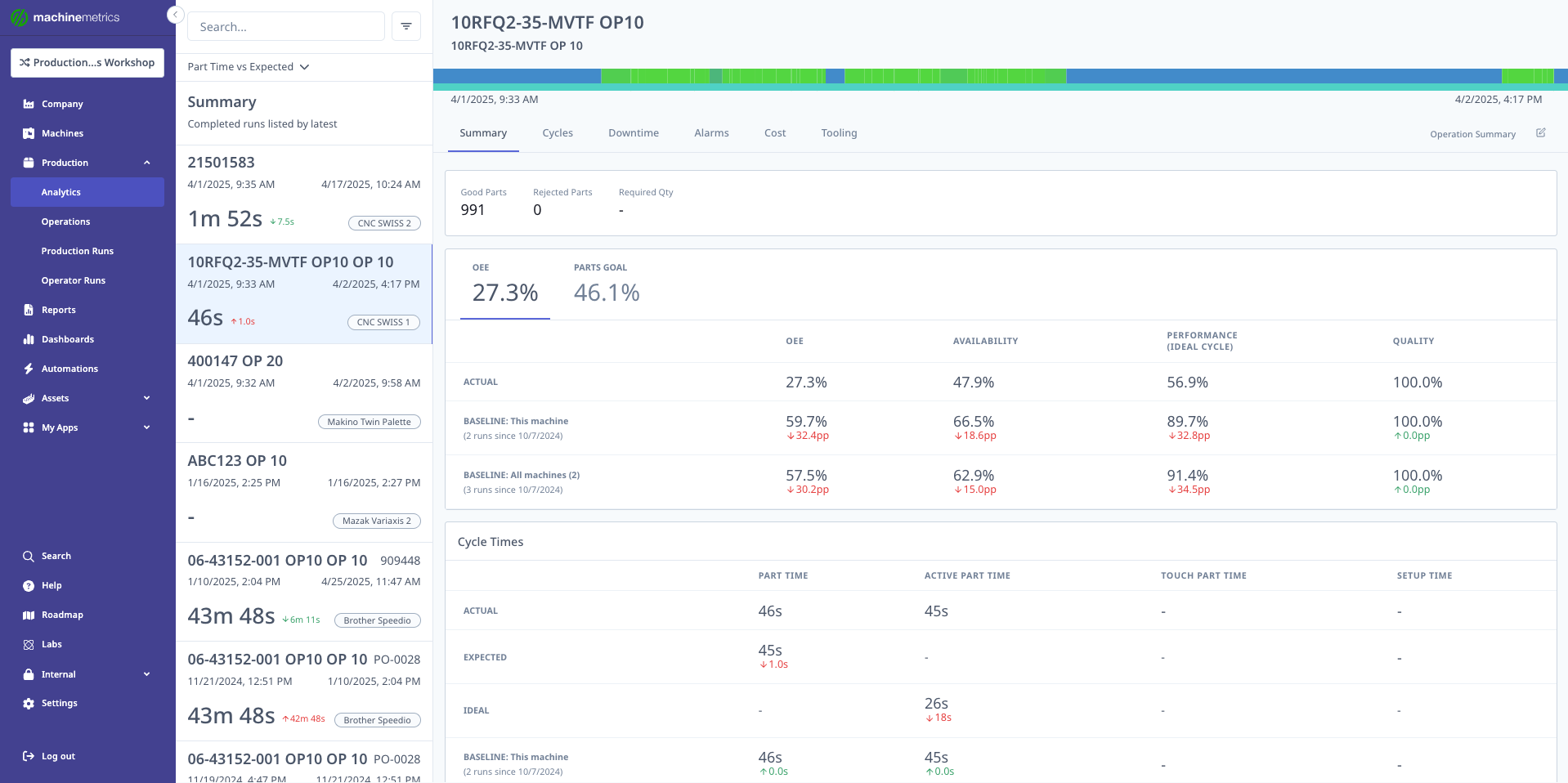Collapse the sidebar with the arrow button
The image size is (1568, 783).
pos(175,15)
